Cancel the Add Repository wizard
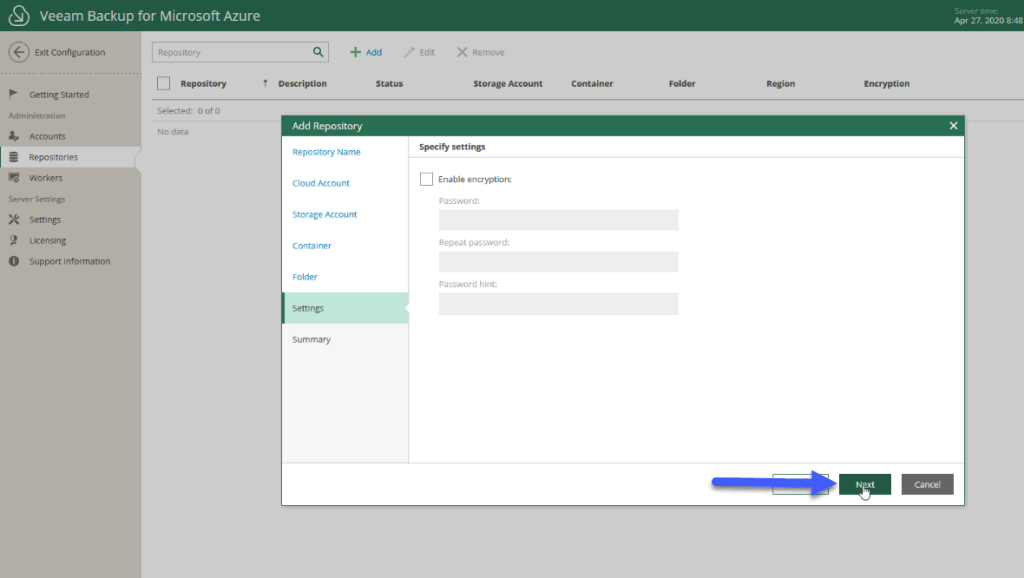The width and height of the screenshot is (1024, 578). (x=927, y=485)
